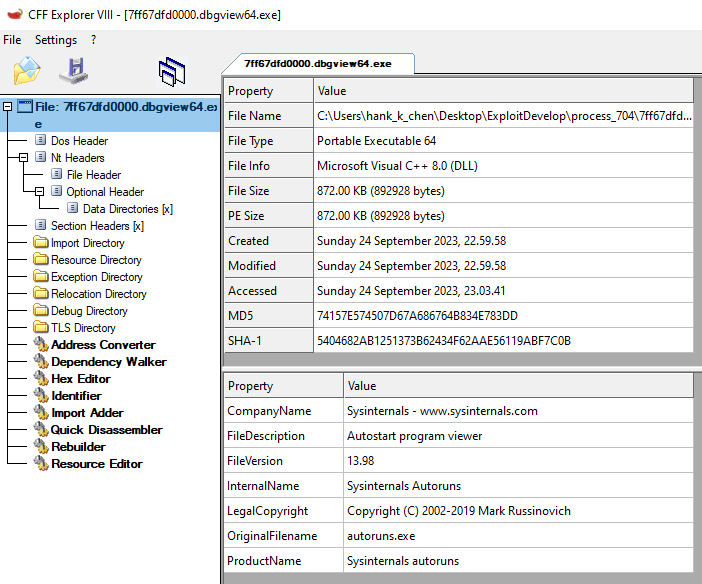Open Dos Header in tree
The image size is (702, 584).
(79, 141)
